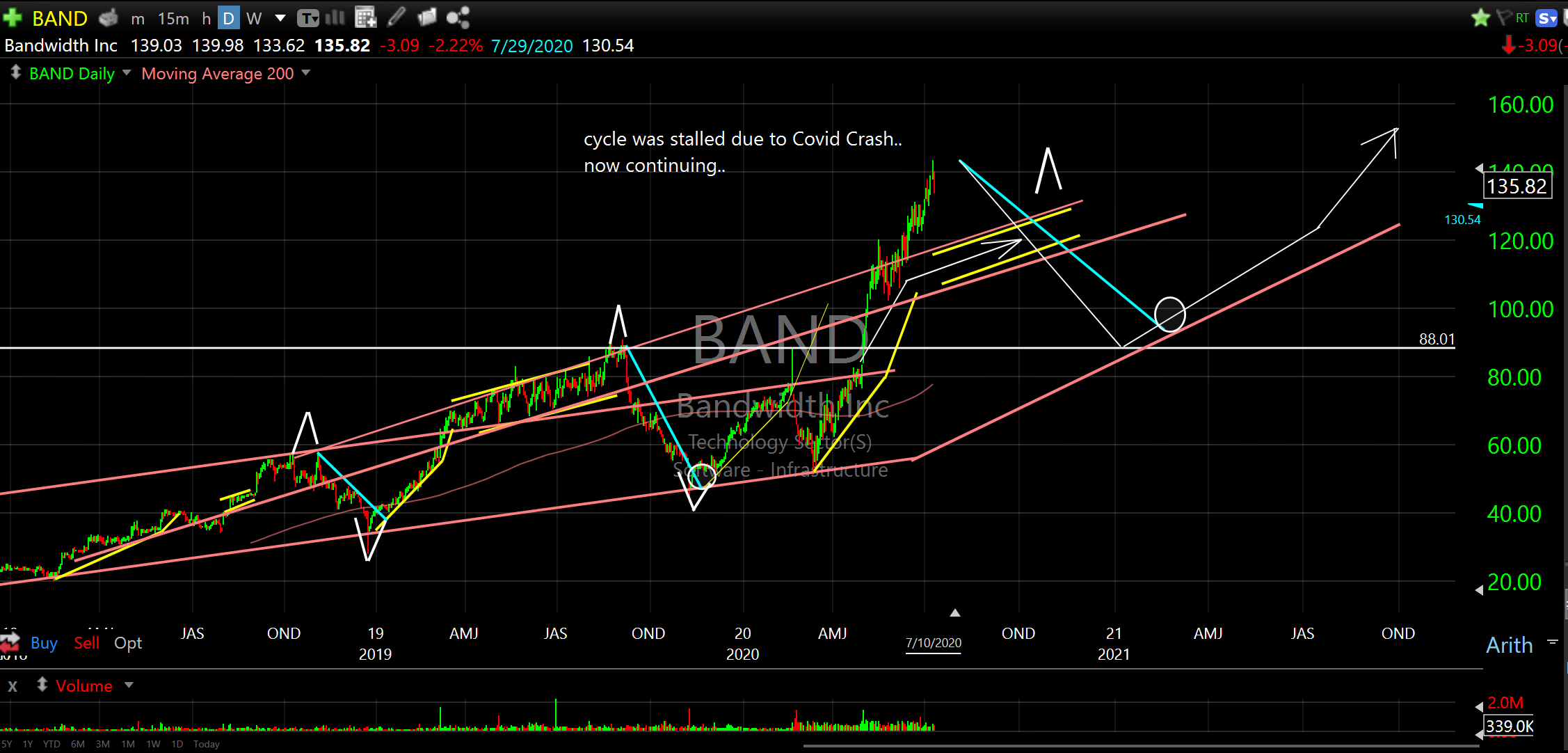
Task: Open the add indicator grid icon
Action: click(365, 17)
